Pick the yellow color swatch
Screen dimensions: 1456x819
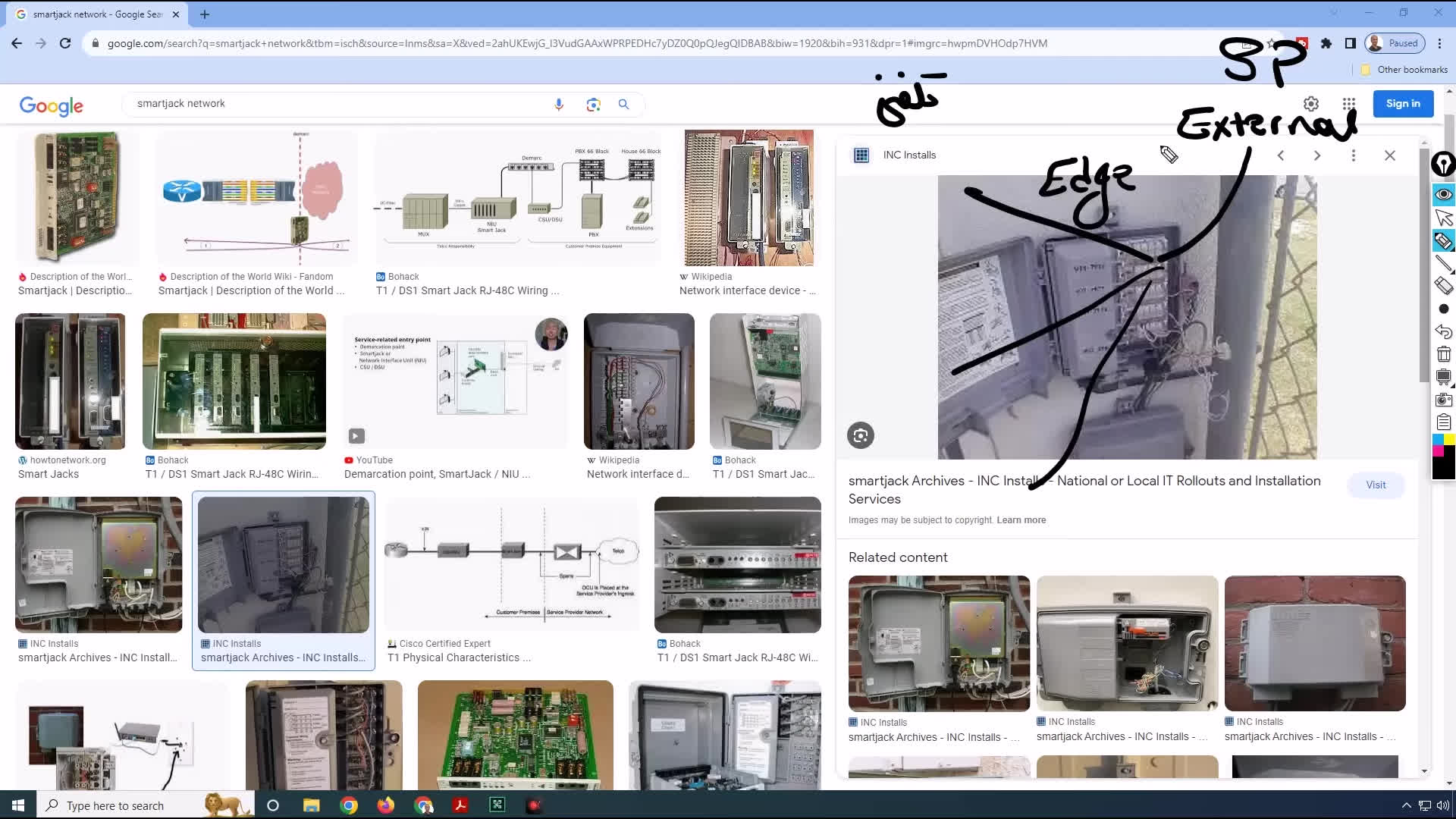(x=1449, y=440)
